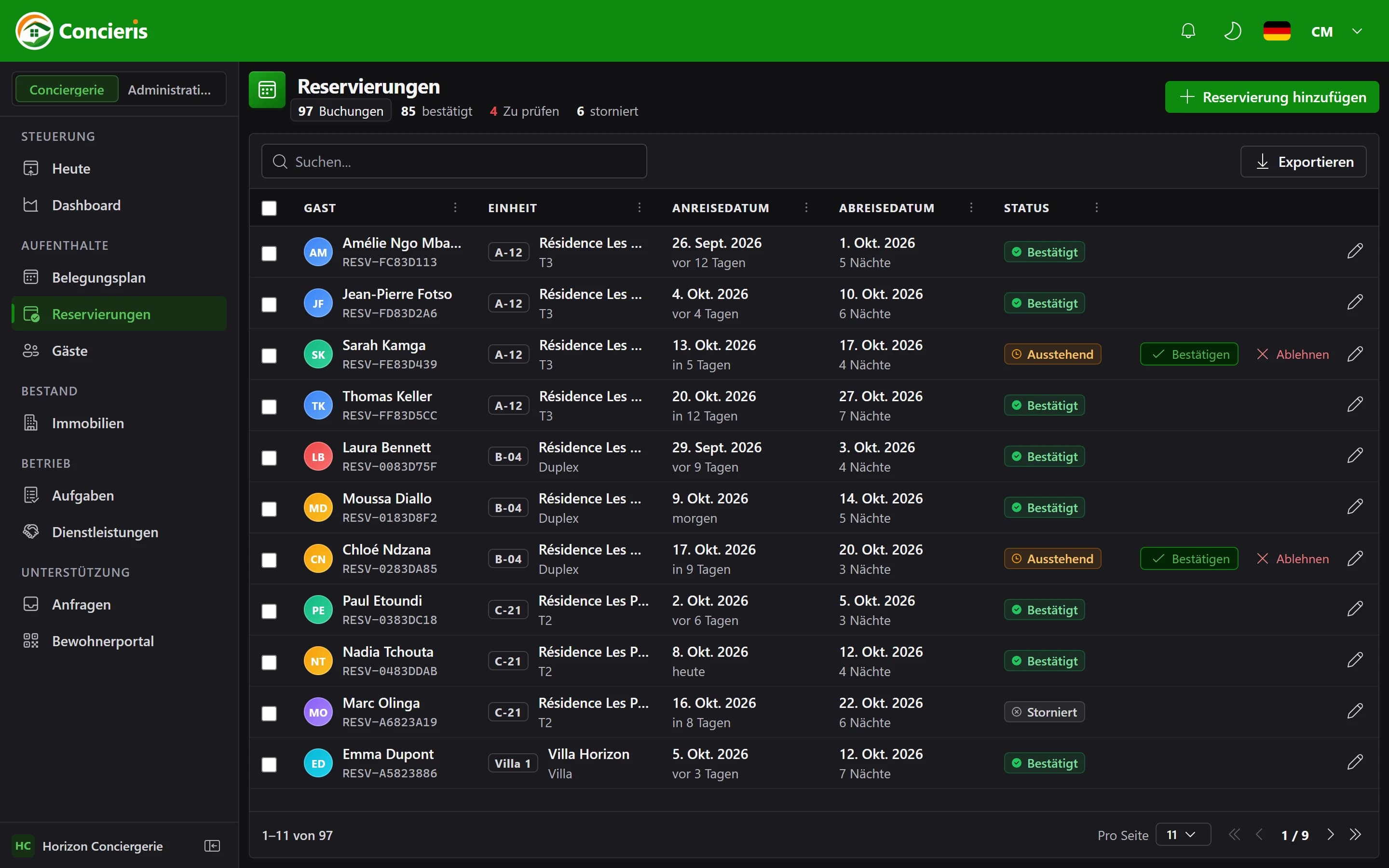Toggle dark mode moon icon

click(x=1232, y=31)
